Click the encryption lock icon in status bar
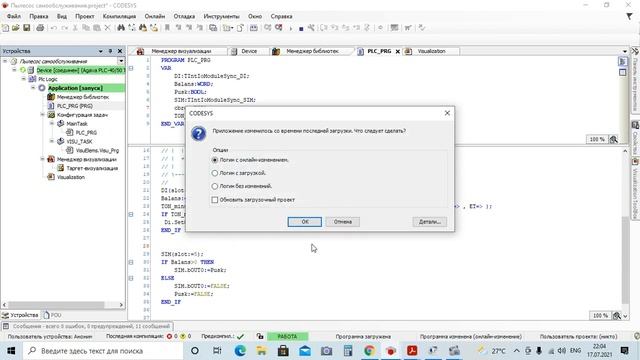This screenshot has height=360, width=640. pos(260,336)
